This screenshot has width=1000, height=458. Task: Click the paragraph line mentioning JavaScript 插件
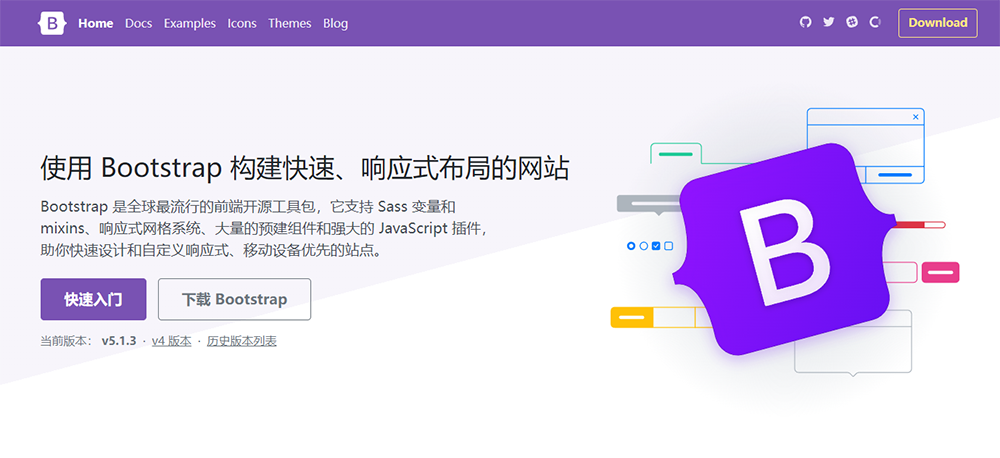point(265,228)
